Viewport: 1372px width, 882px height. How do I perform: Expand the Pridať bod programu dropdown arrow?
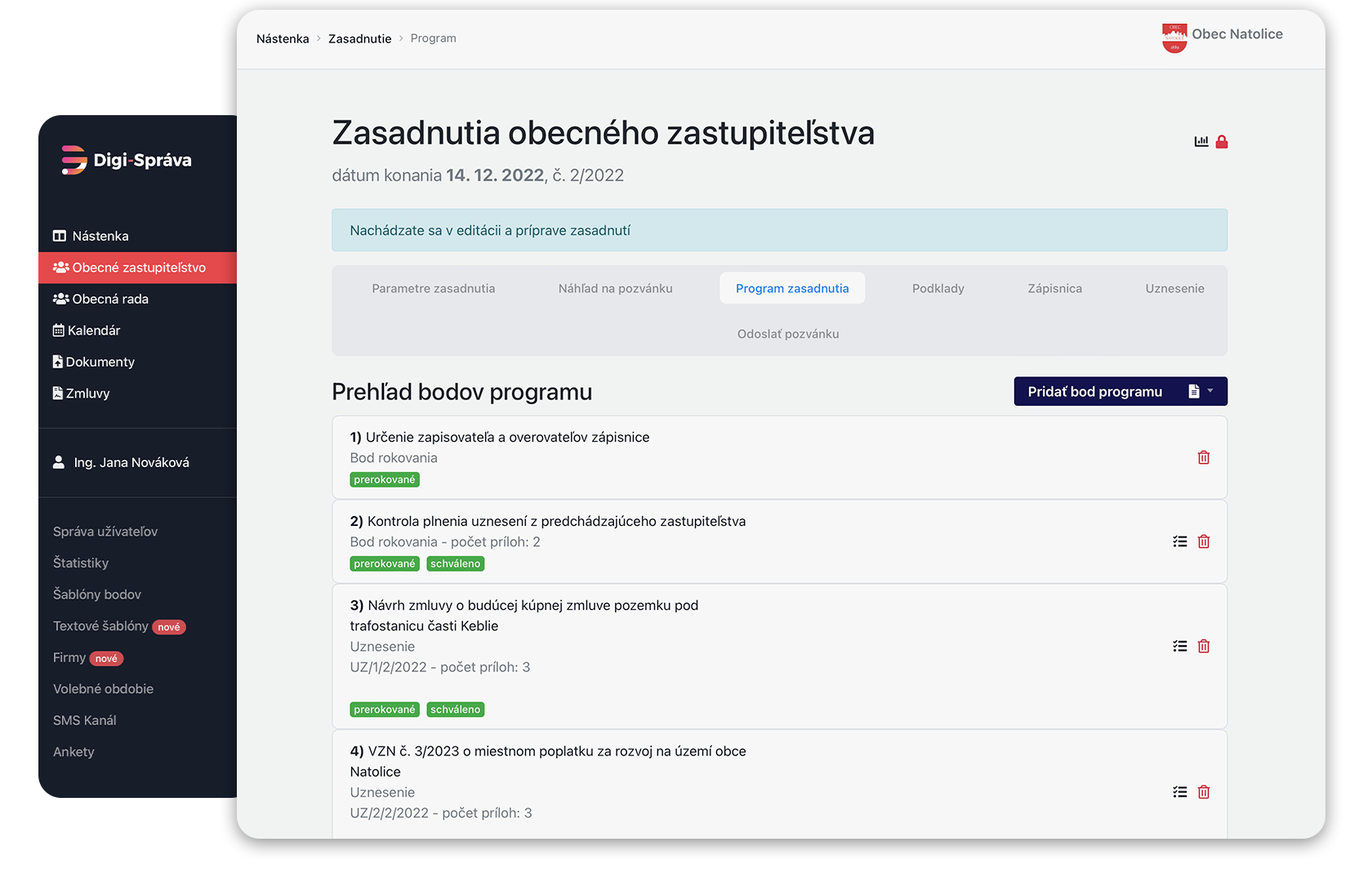pos(1210,391)
